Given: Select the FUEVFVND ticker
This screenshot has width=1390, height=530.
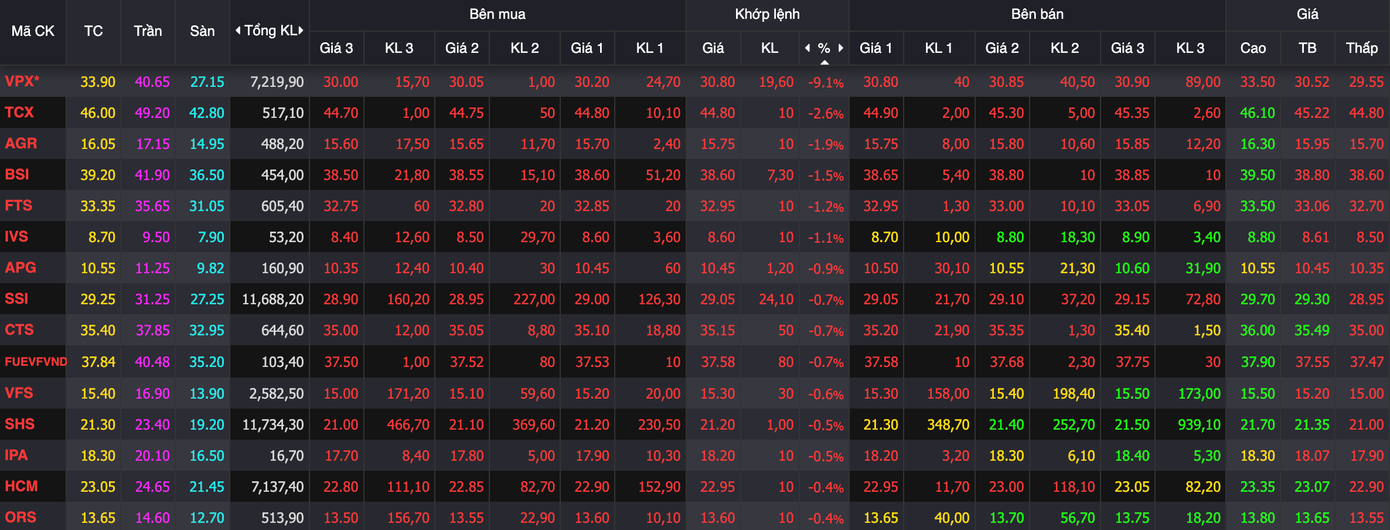Looking at the screenshot, I should (35, 362).
